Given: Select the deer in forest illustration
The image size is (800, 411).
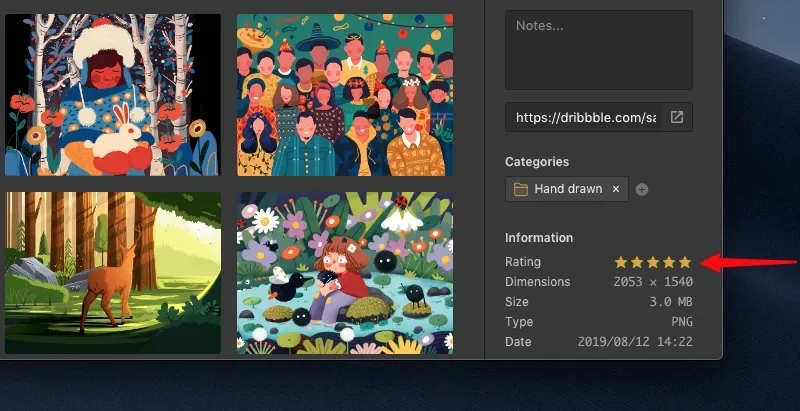Looking at the screenshot, I should coord(113,273).
